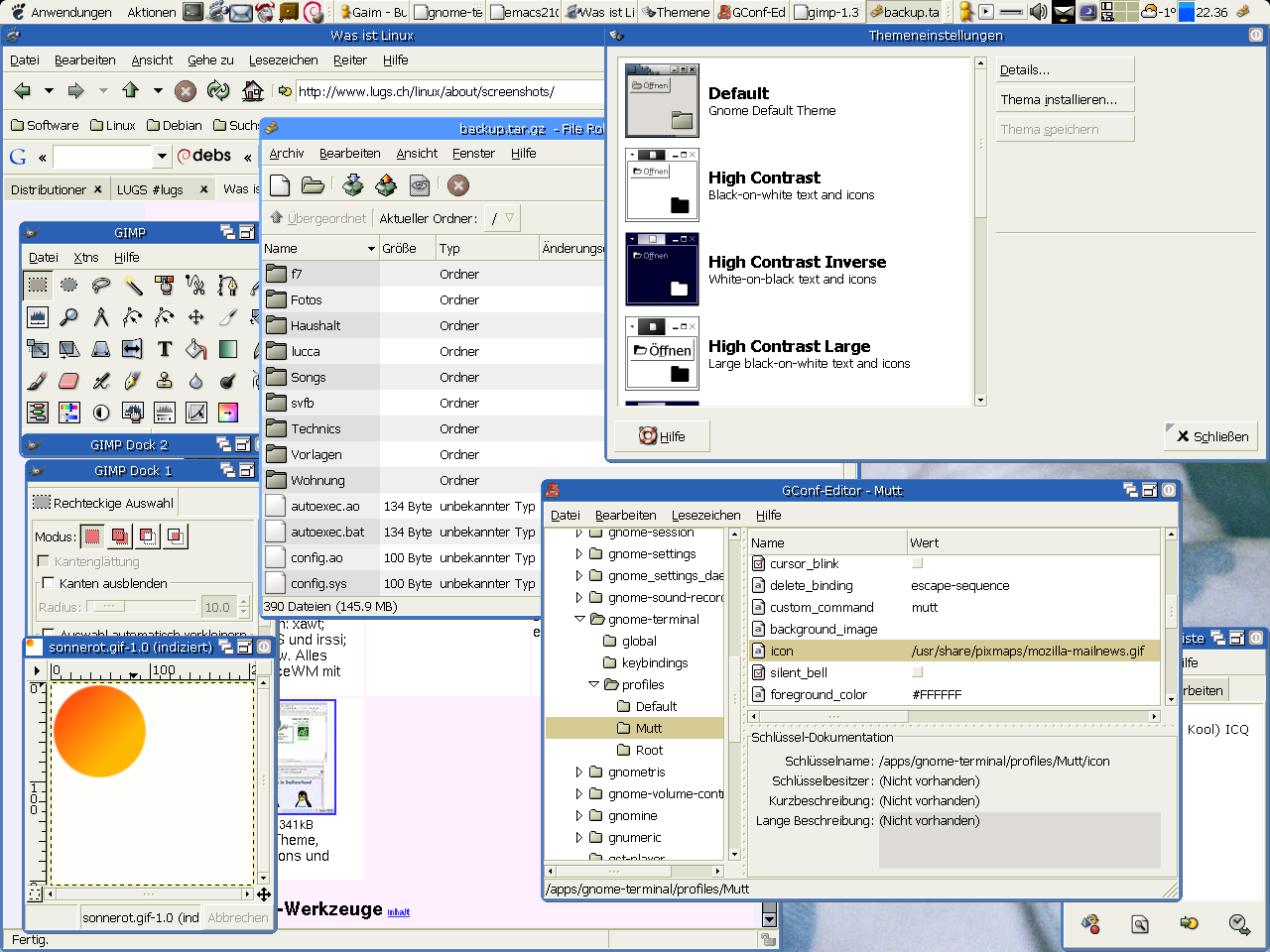This screenshot has height=952, width=1270.
Task: Toggle the silent_bell value checkbox
Action: (x=917, y=672)
